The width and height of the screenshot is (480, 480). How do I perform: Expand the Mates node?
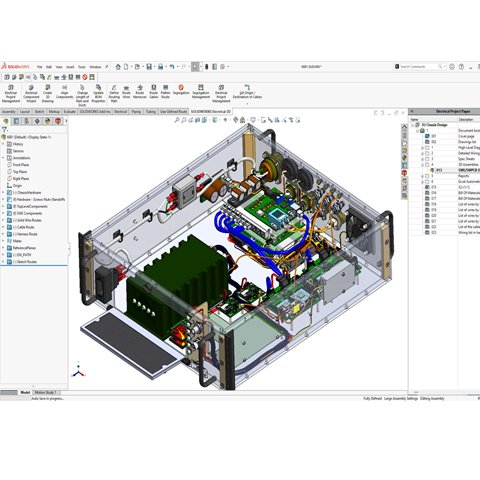pyautogui.click(x=4, y=241)
